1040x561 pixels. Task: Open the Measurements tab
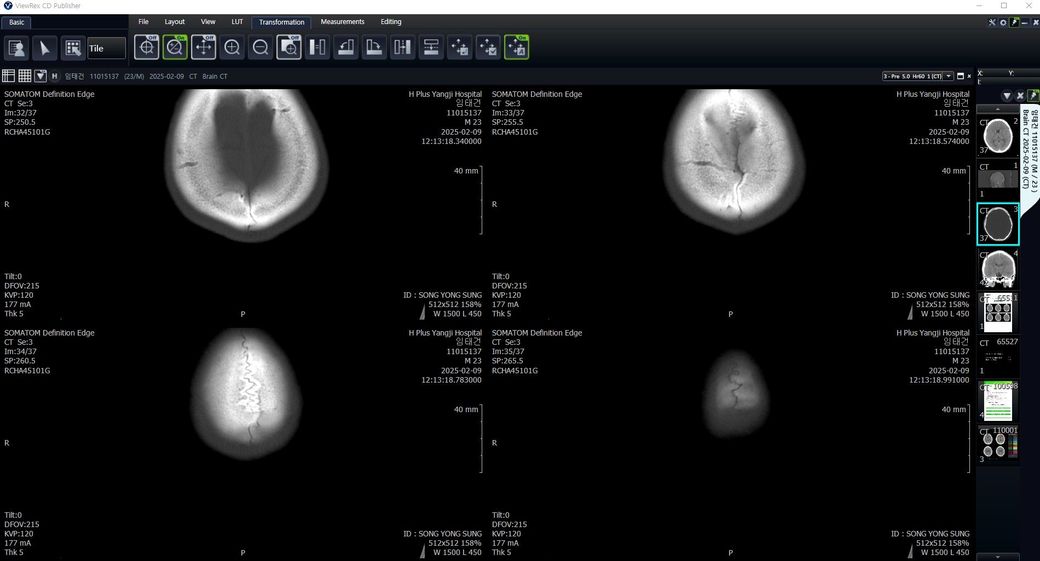342,21
